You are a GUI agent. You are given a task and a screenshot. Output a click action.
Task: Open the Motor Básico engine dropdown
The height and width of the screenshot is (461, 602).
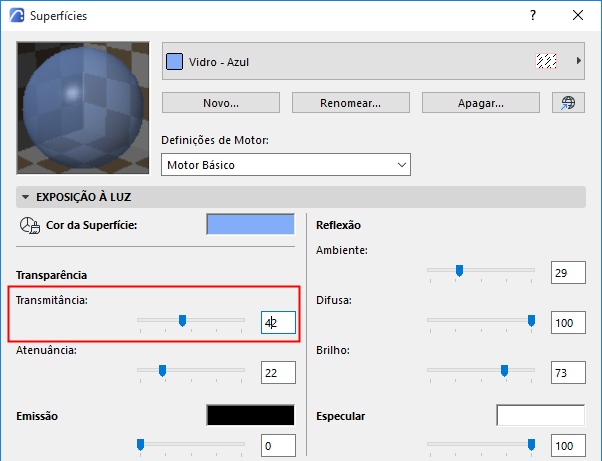pyautogui.click(x=286, y=165)
